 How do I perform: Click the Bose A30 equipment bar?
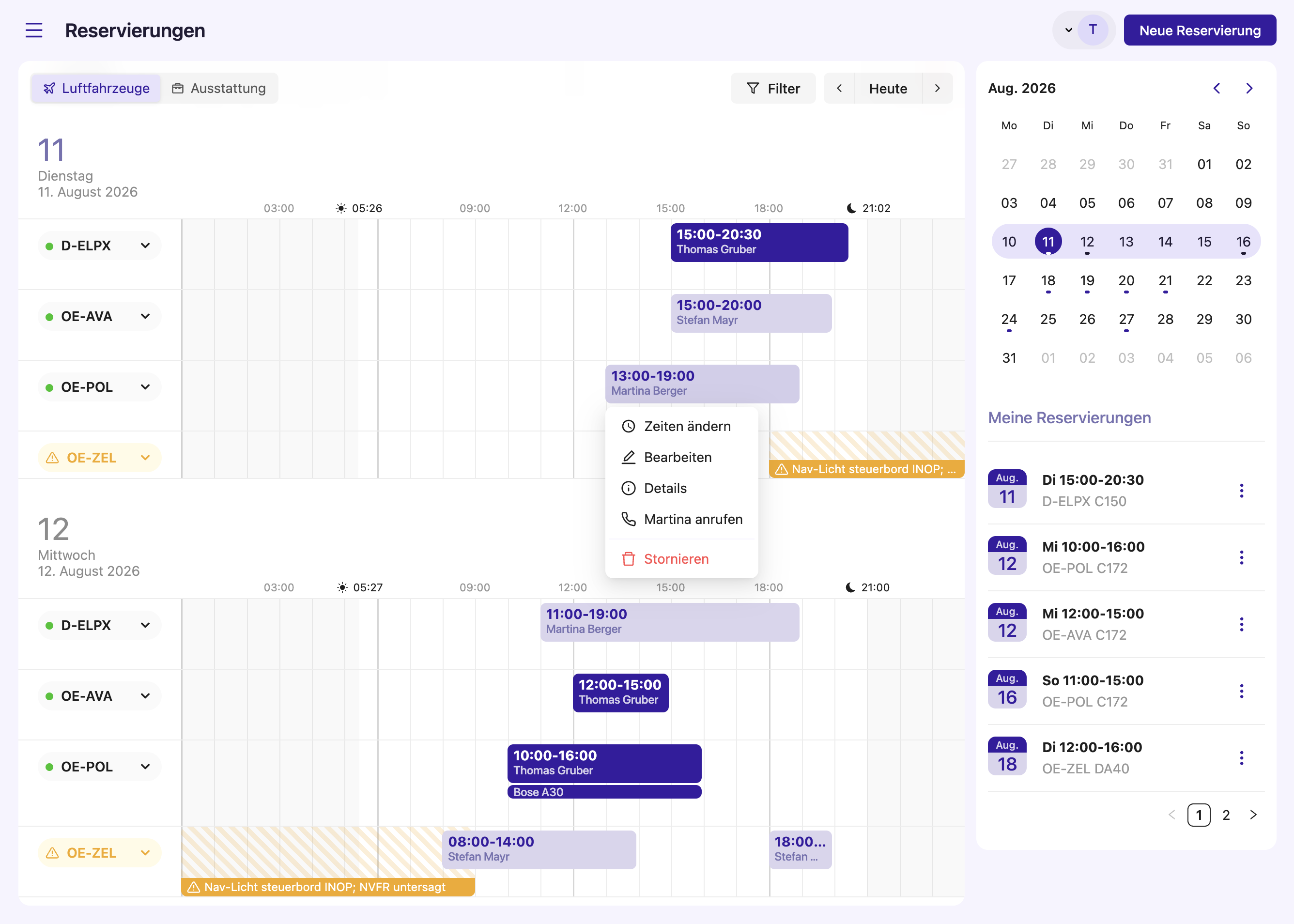pyautogui.click(x=604, y=792)
